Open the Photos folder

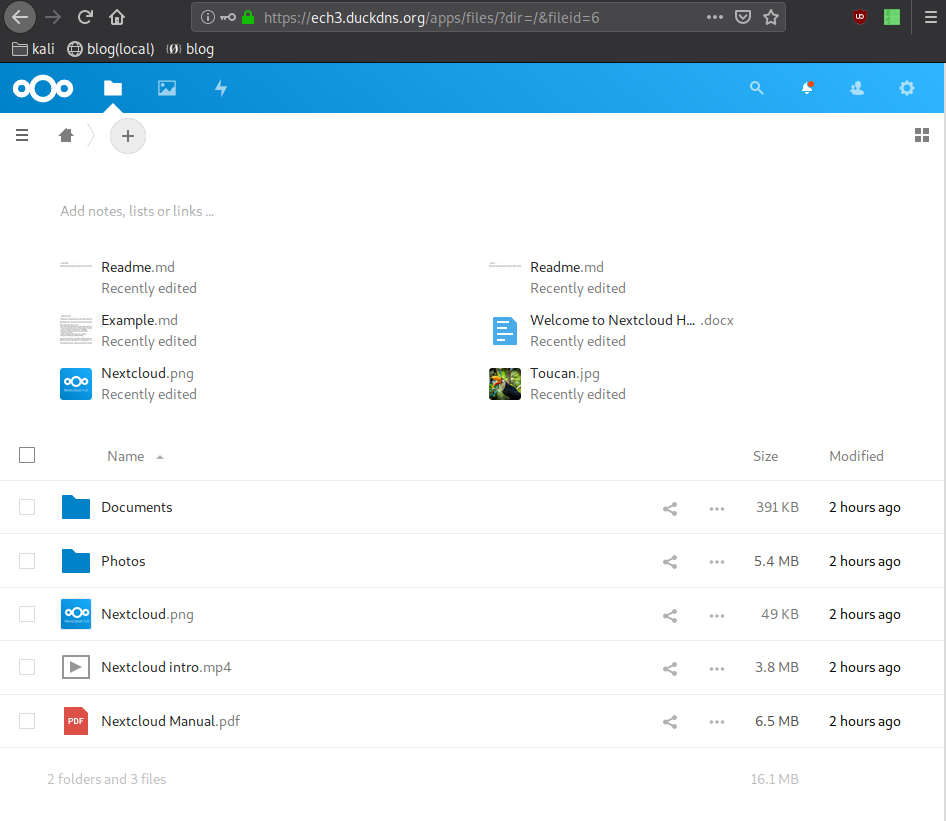tap(123, 561)
